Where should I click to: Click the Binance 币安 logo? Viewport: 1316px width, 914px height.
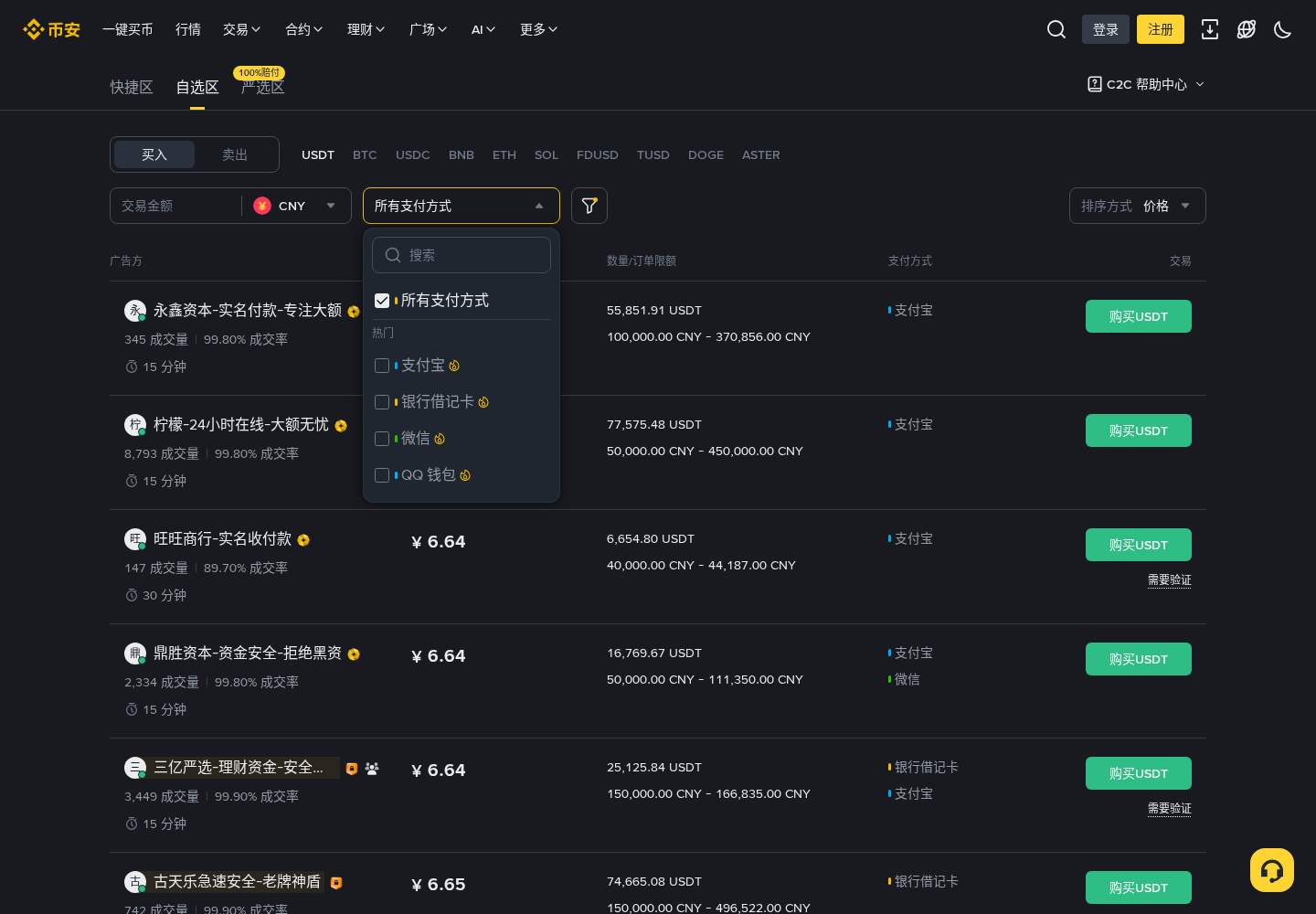[x=51, y=29]
